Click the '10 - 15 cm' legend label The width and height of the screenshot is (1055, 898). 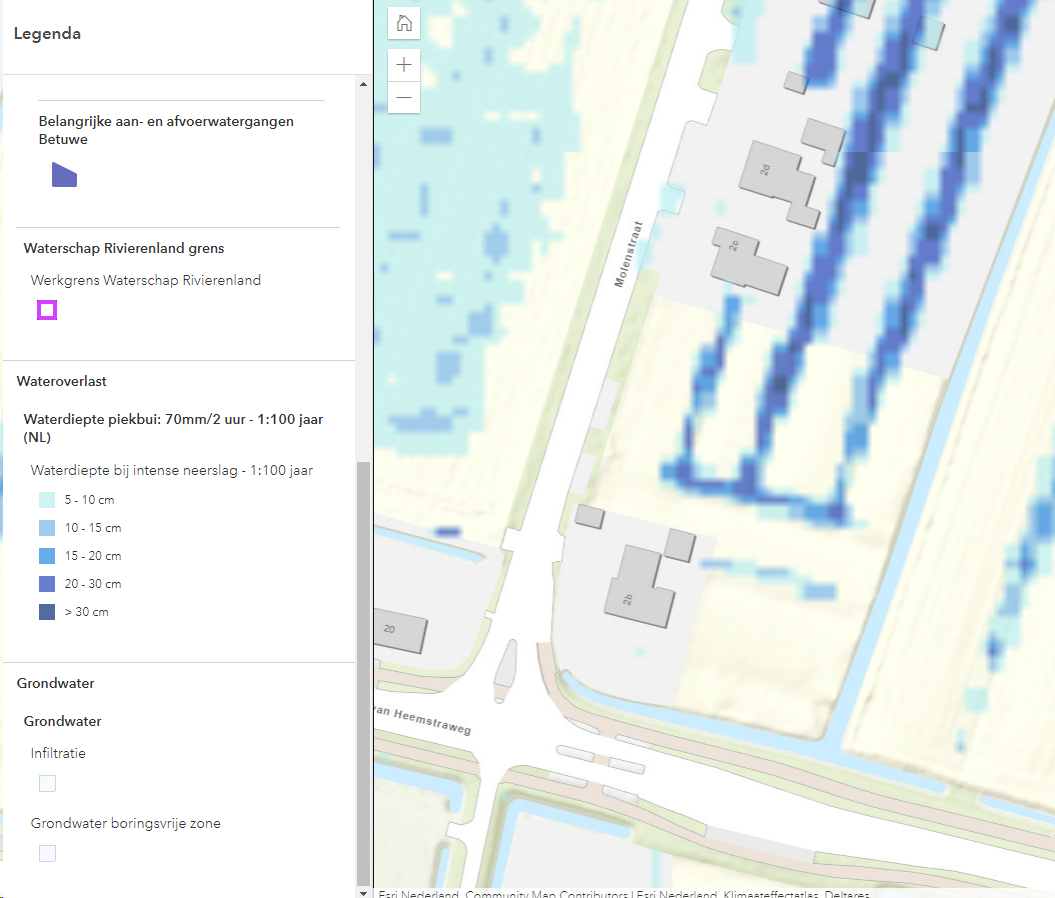click(x=93, y=528)
